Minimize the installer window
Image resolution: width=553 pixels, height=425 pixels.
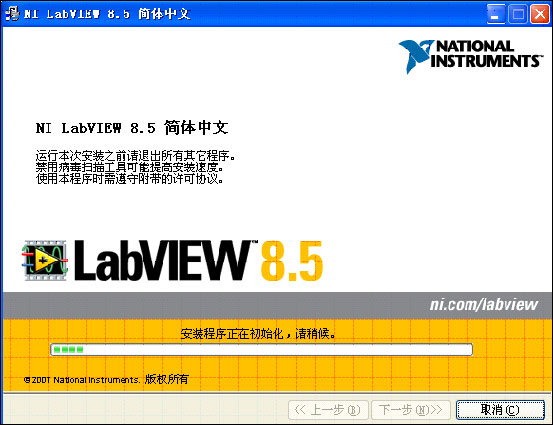pyautogui.click(x=496, y=14)
